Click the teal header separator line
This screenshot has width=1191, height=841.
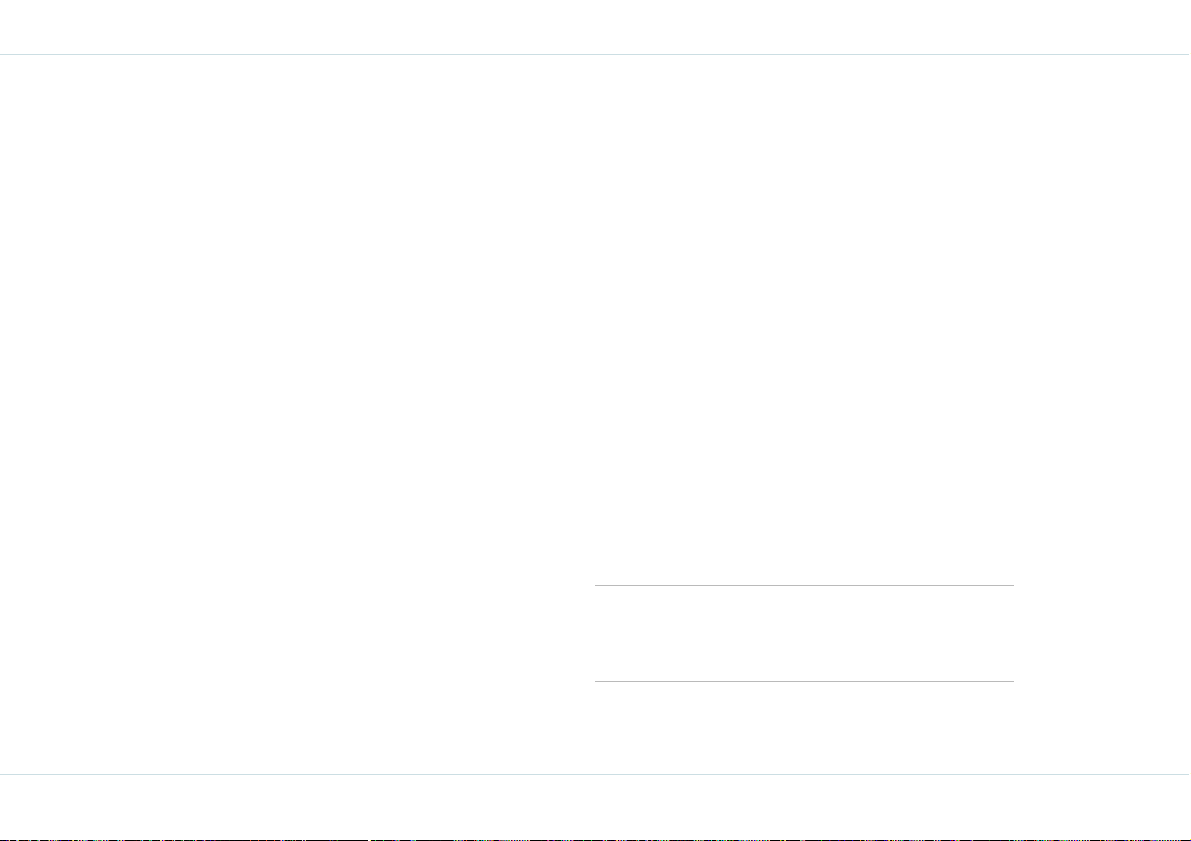click(x=596, y=55)
